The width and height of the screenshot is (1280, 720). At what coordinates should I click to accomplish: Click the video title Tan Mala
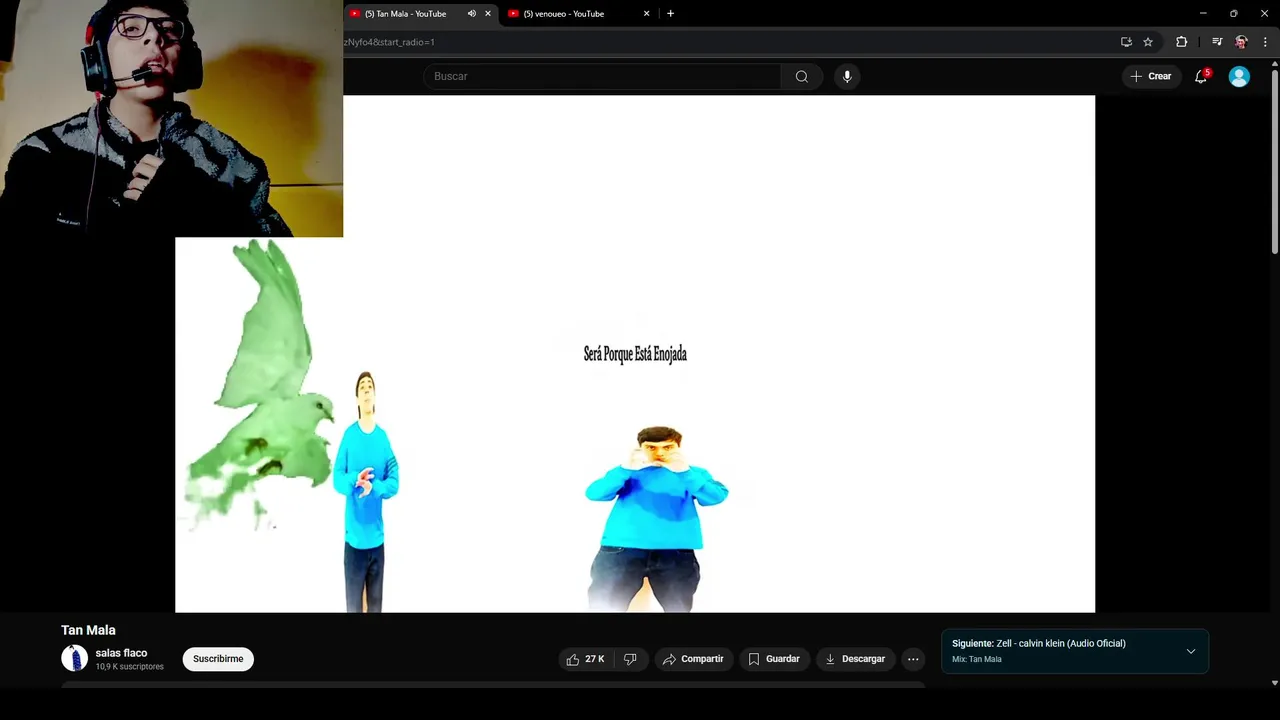[88, 630]
